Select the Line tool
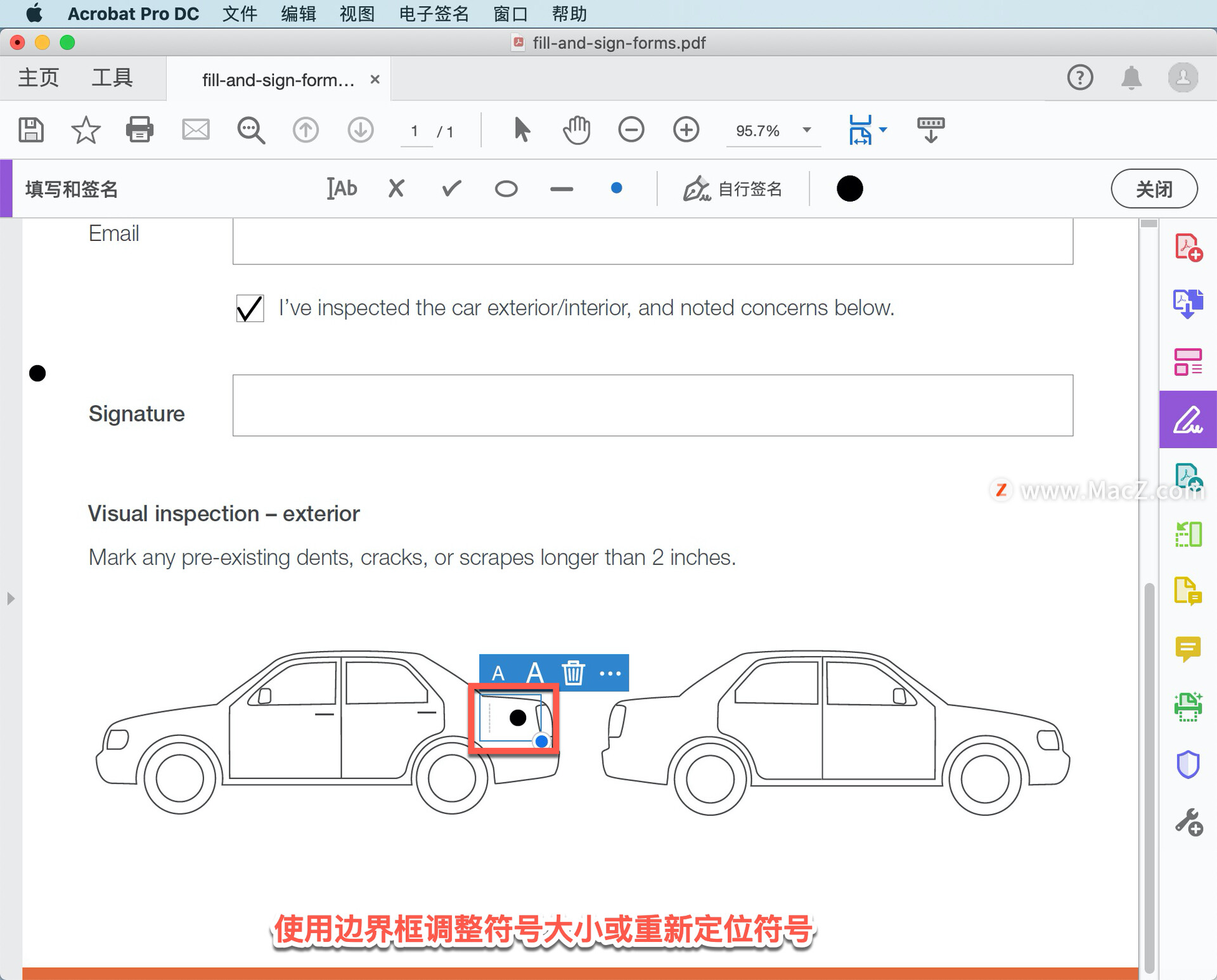This screenshot has height=980, width=1217. click(x=562, y=189)
